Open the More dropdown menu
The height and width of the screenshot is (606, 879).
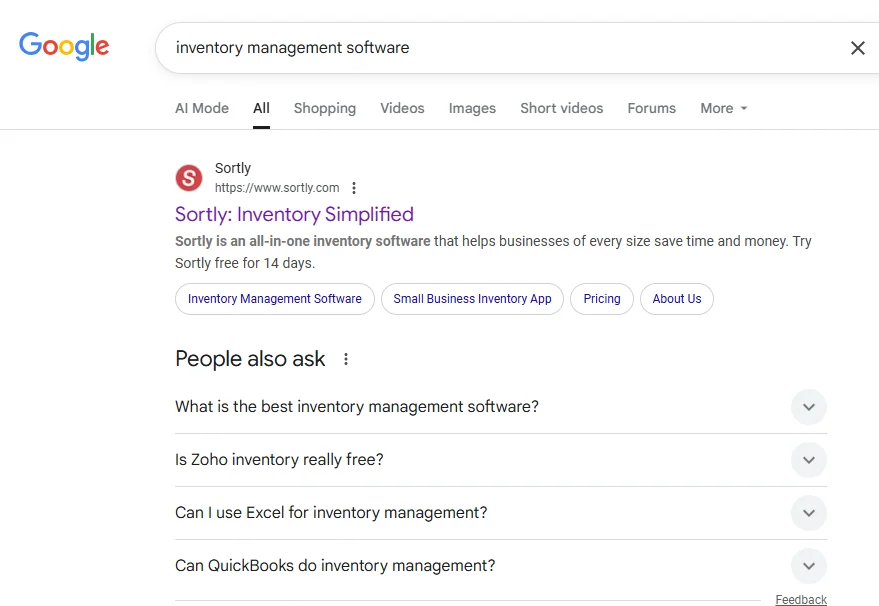point(724,108)
